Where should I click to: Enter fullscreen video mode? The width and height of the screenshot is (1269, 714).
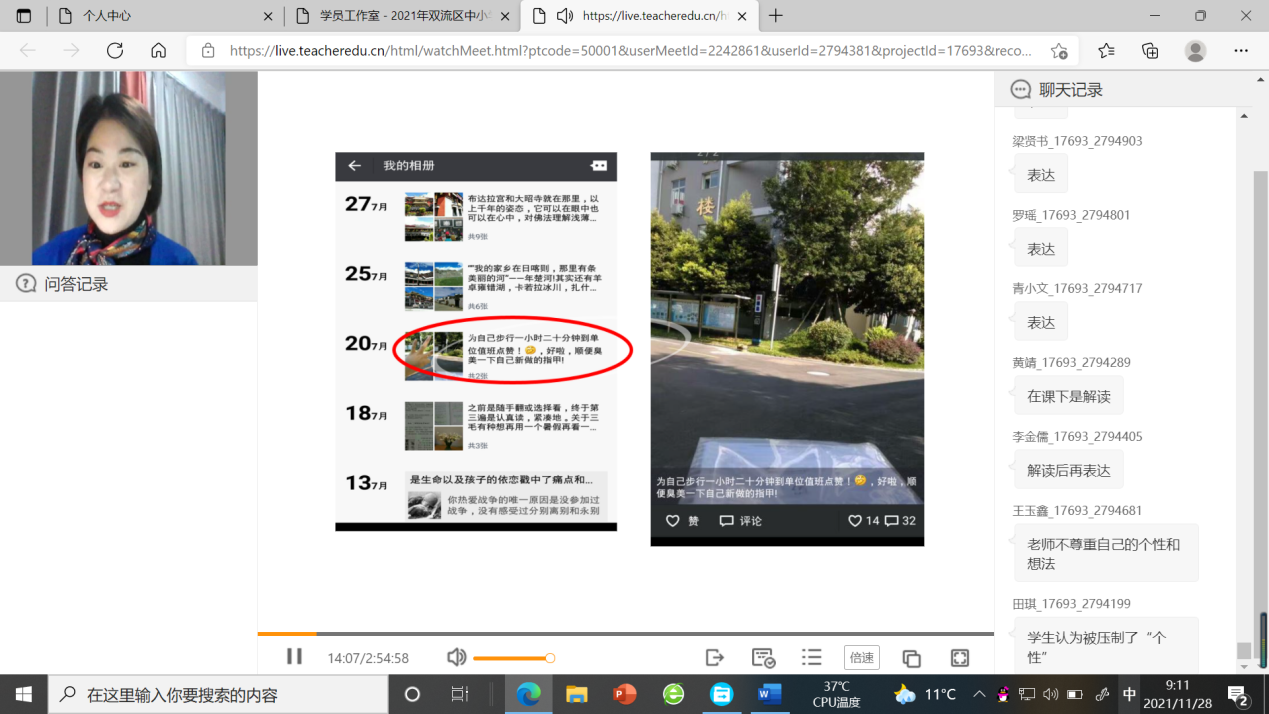[960, 657]
